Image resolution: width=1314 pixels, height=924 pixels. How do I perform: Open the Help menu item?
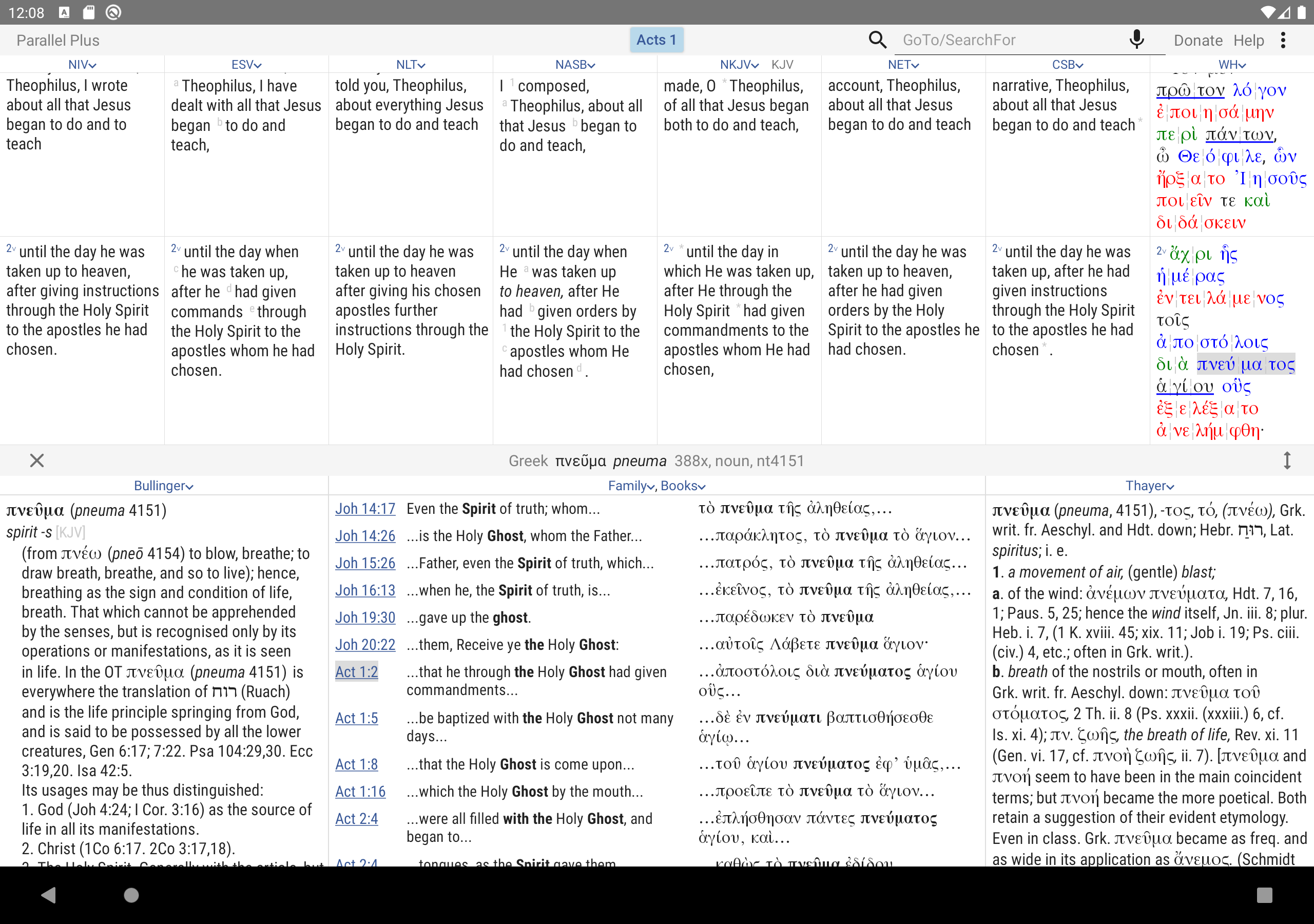coord(1248,40)
